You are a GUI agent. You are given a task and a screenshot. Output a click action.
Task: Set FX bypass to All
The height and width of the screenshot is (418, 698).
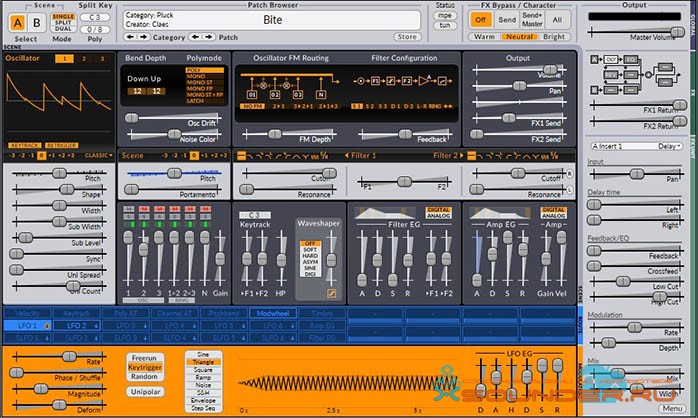(557, 20)
